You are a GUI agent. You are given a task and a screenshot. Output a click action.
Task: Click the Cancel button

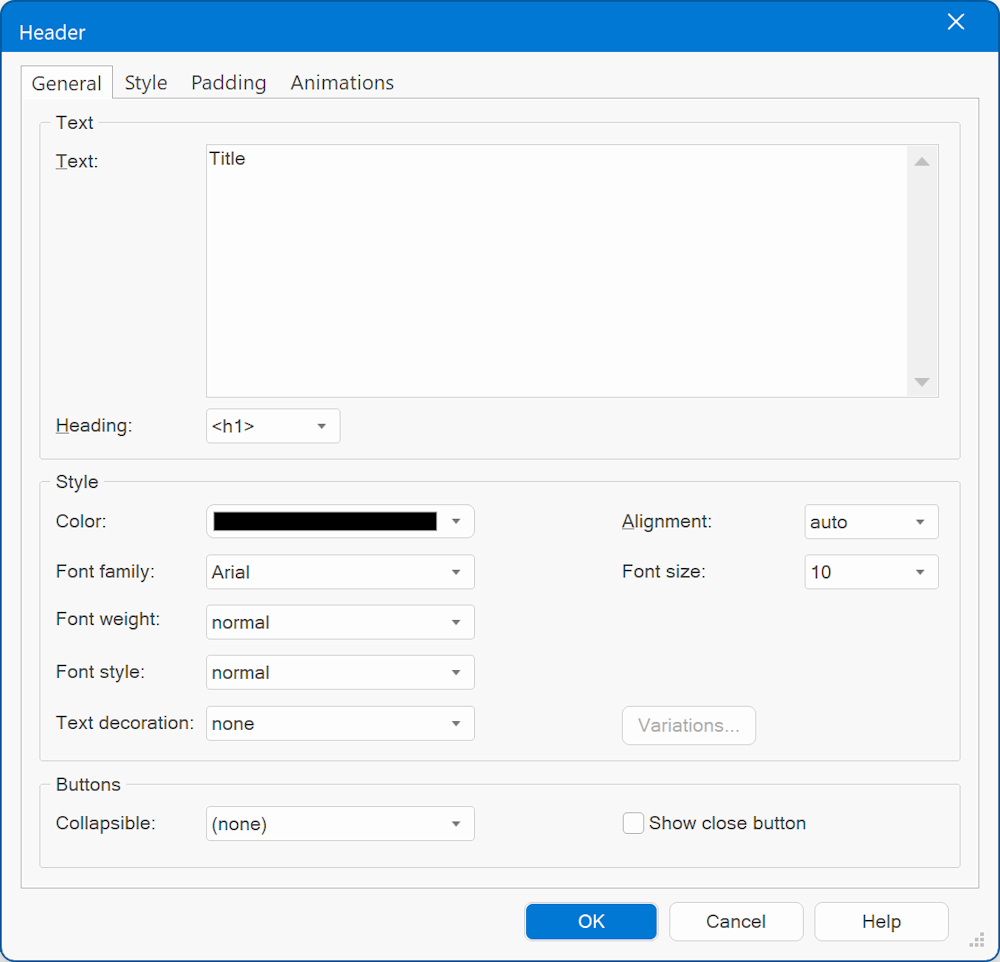click(x=736, y=921)
